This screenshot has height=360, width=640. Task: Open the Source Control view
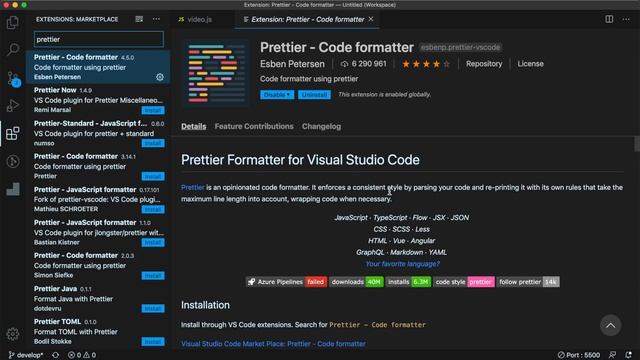pos(13,78)
